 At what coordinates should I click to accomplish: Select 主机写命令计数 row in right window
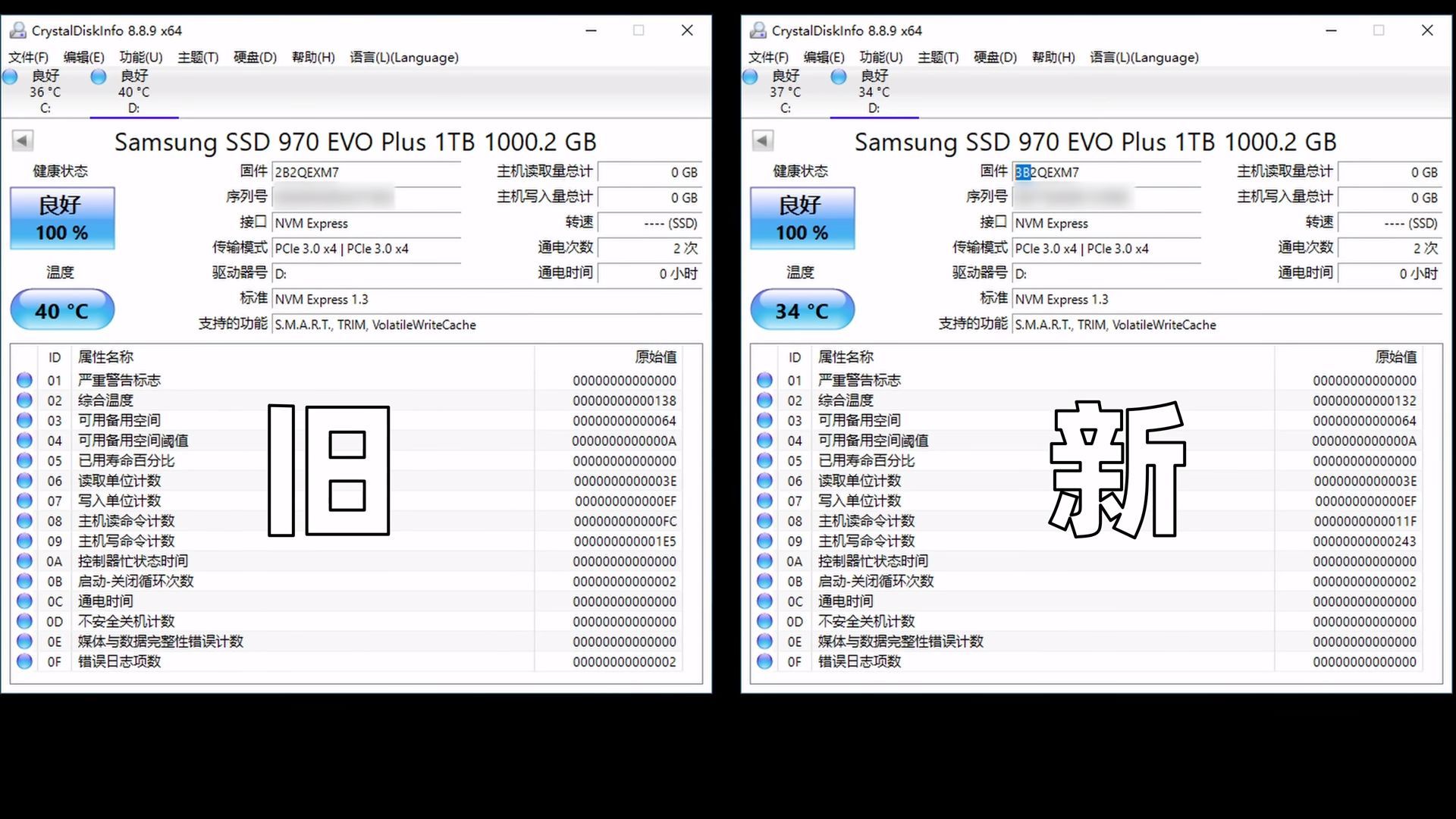[1087, 541]
